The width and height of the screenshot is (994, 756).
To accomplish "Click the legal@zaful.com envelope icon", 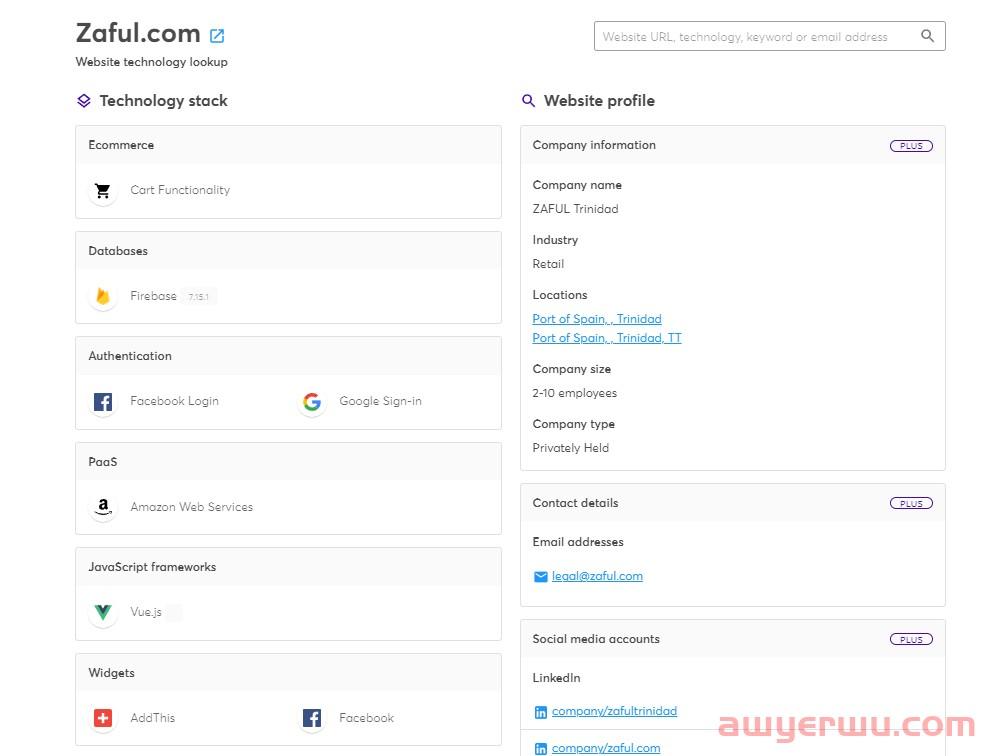I will click(540, 577).
